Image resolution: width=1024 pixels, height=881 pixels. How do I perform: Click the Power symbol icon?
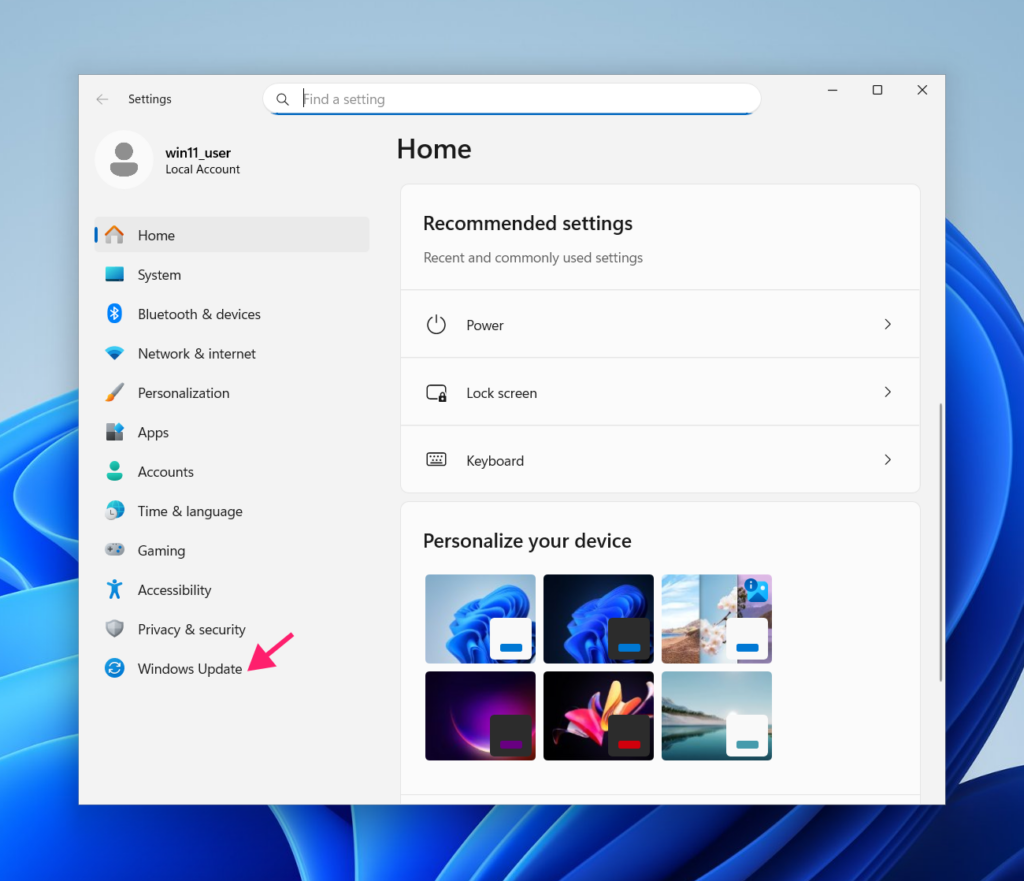[x=436, y=325]
